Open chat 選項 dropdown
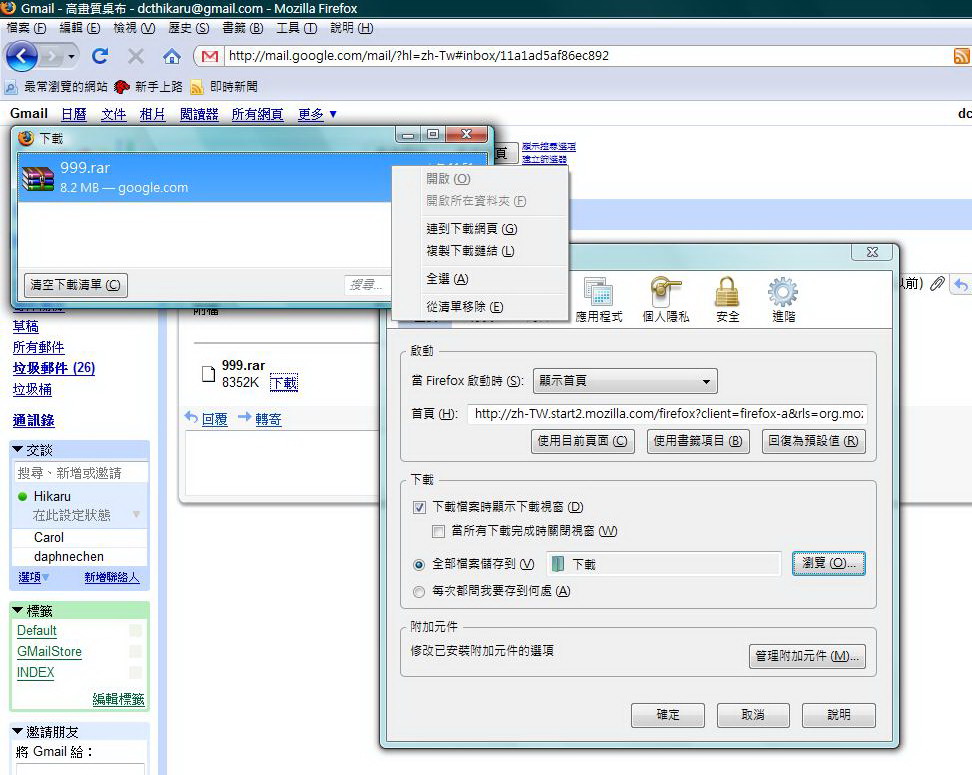The height and width of the screenshot is (775, 972). (x=33, y=577)
